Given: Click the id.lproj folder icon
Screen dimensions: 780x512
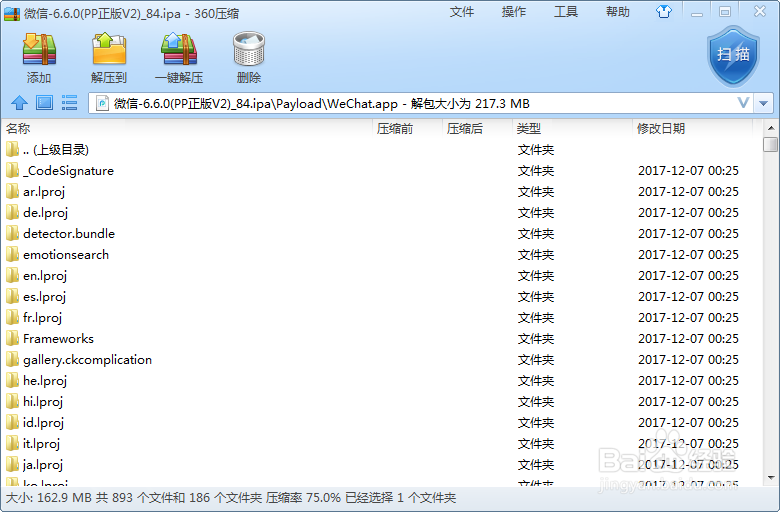Looking at the screenshot, I should pos(12,422).
